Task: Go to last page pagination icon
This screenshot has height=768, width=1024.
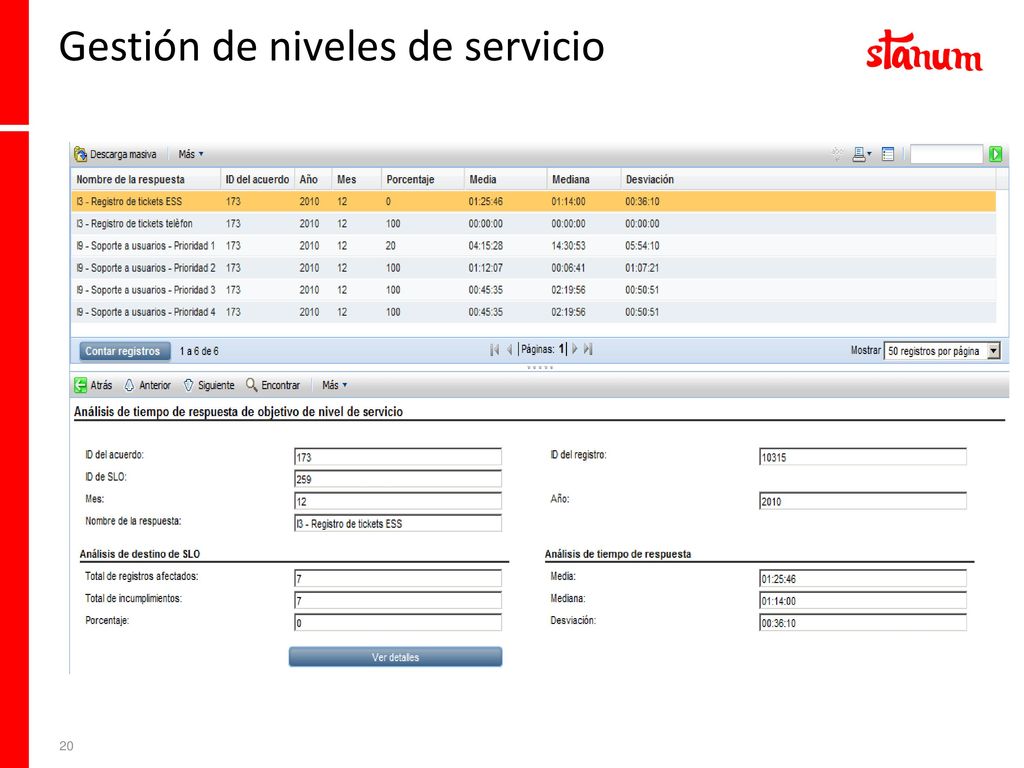Action: click(x=588, y=349)
